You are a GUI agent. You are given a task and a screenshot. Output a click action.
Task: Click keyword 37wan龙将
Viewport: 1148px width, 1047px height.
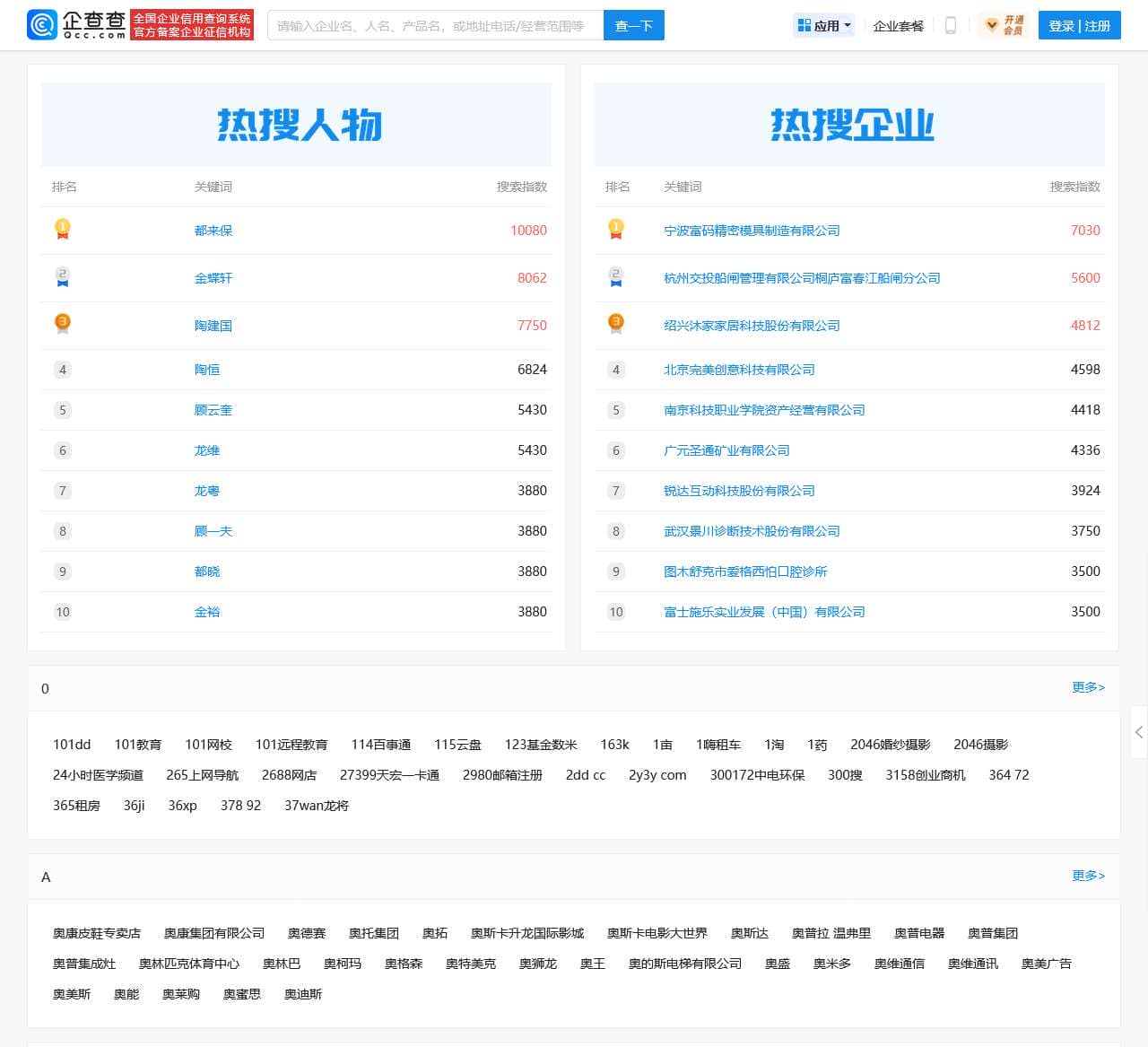tap(317, 806)
